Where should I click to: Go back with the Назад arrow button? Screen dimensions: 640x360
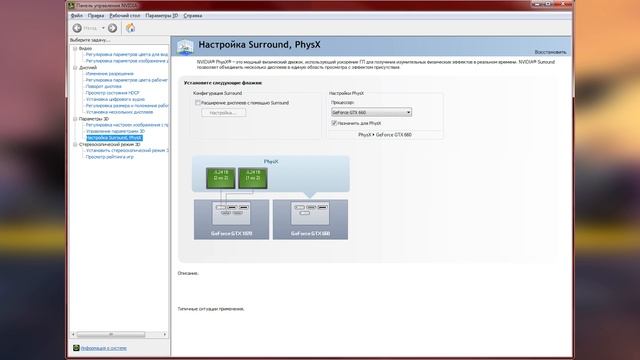coord(77,28)
